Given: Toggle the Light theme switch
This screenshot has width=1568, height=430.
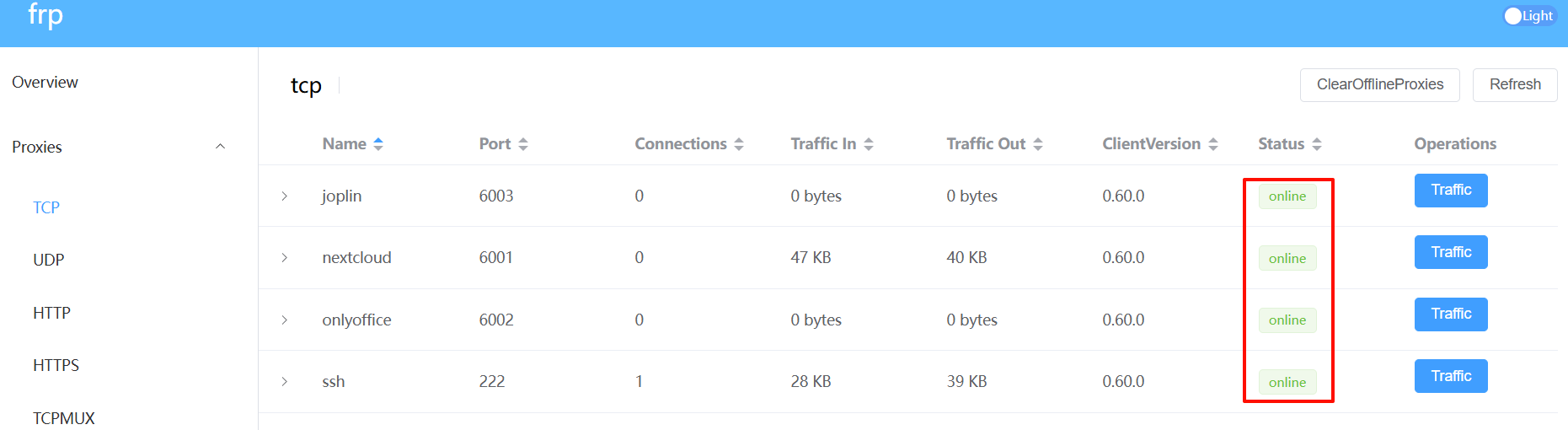Looking at the screenshot, I should pos(1530,16).
